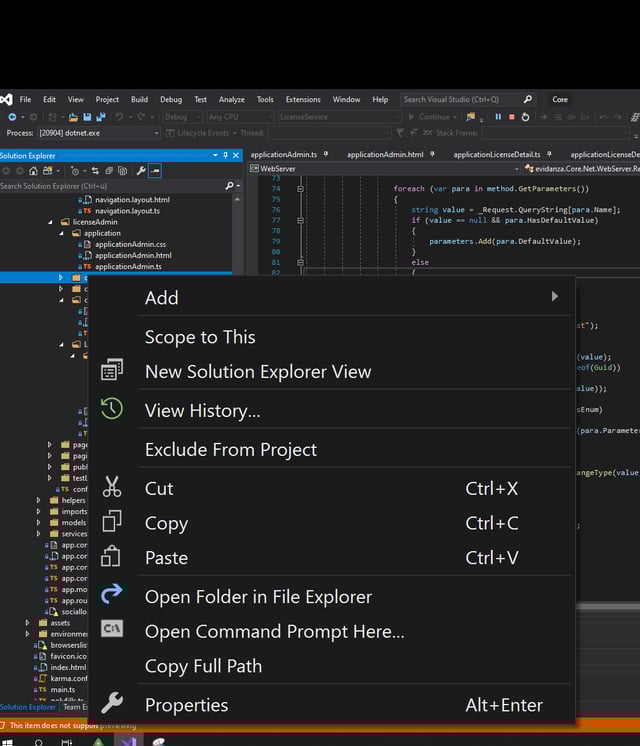Collapse All in Solution Explorer
This screenshot has height=746, width=640.
pos(109,171)
